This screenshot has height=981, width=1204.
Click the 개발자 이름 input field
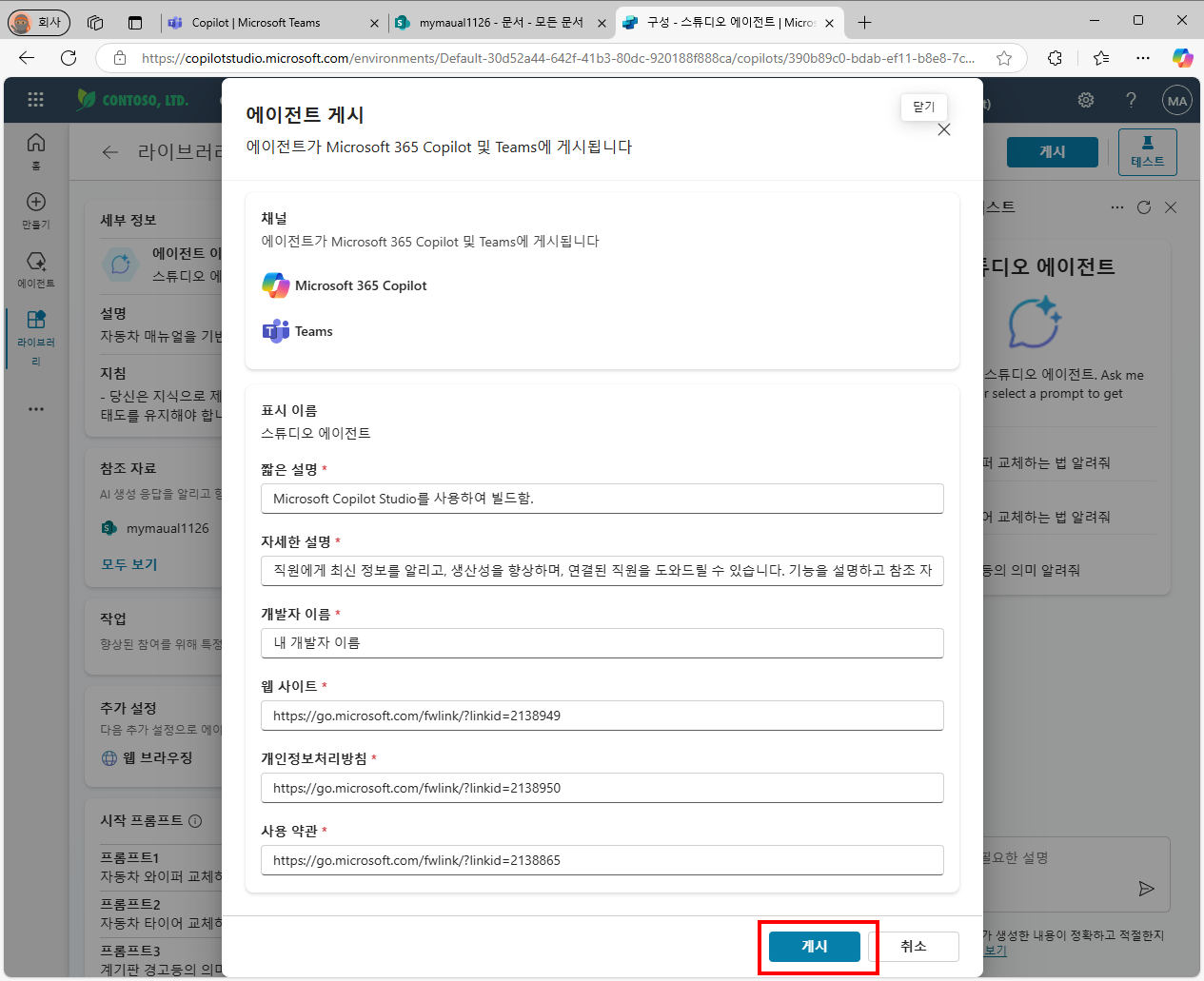[x=602, y=643]
